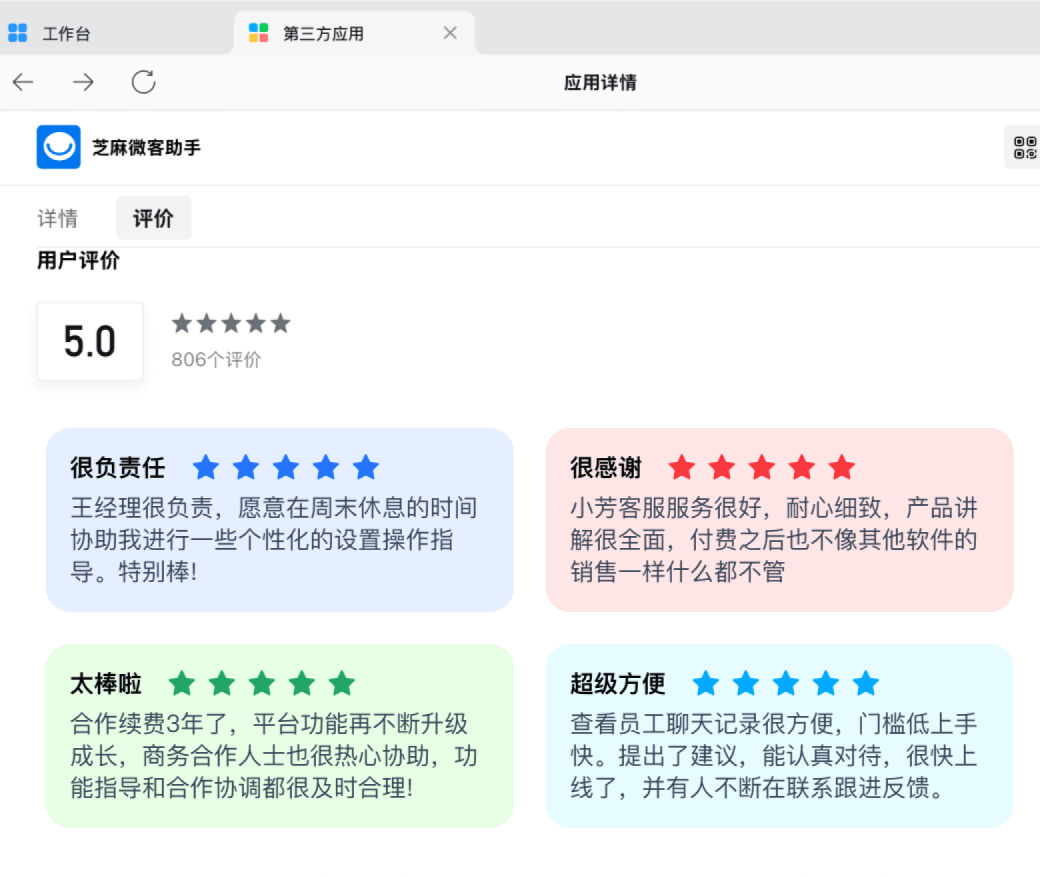Click the blue stars on 很负责任 review
This screenshot has height=876, width=1040.
[286, 467]
